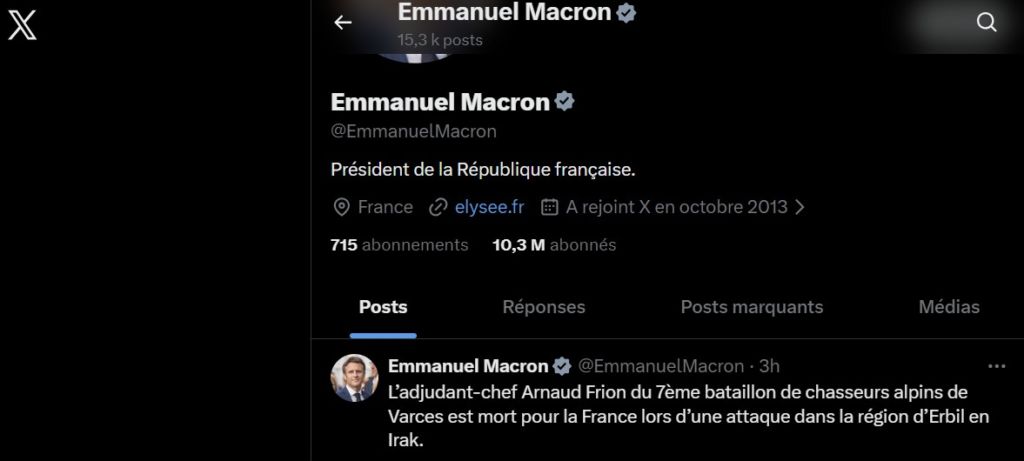Open search with the magnifier icon
Image resolution: width=1024 pixels, height=461 pixels.
[986, 22]
